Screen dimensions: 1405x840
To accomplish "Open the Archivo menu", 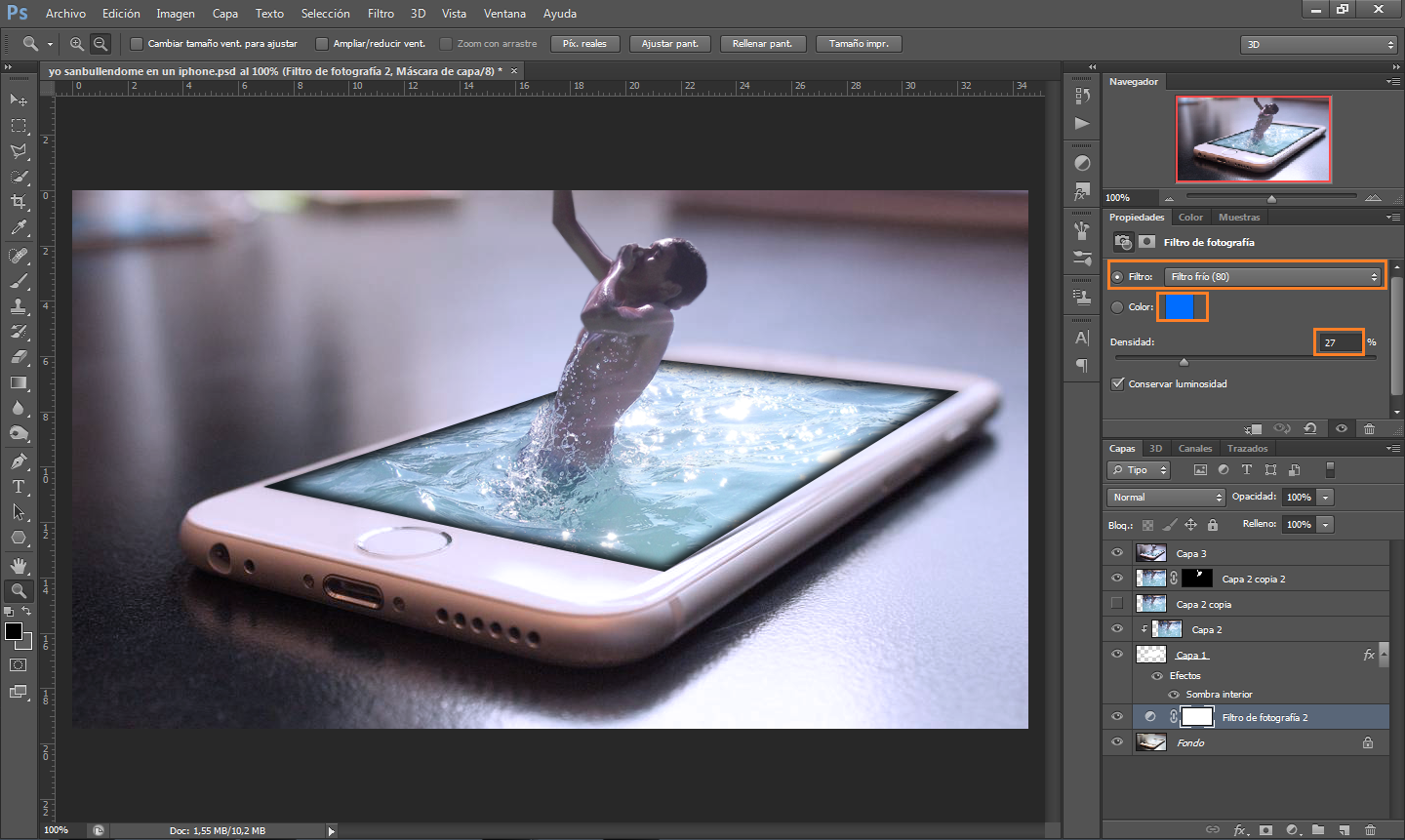I will [x=65, y=14].
